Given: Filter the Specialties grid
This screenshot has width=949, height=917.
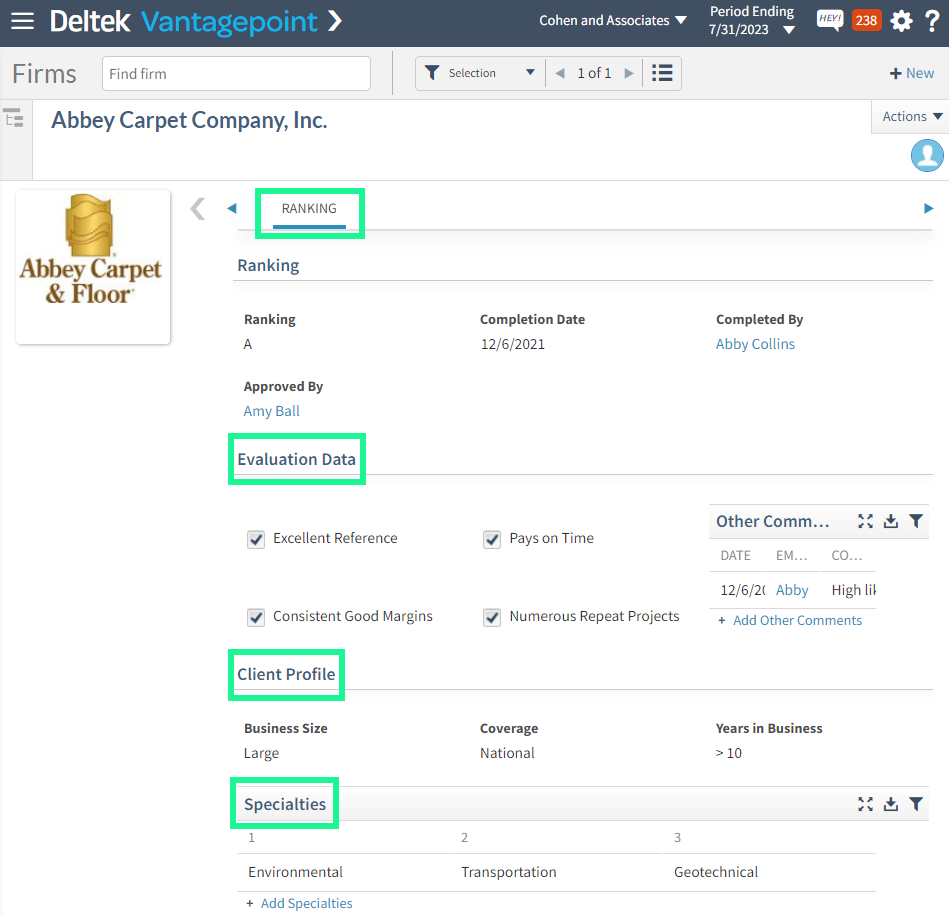Looking at the screenshot, I should (x=916, y=804).
